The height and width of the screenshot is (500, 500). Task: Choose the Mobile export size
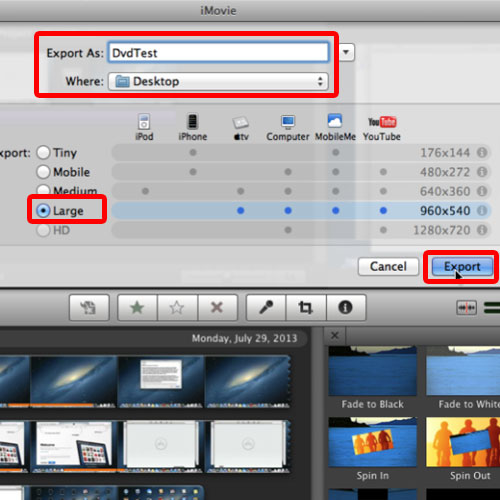tap(44, 172)
